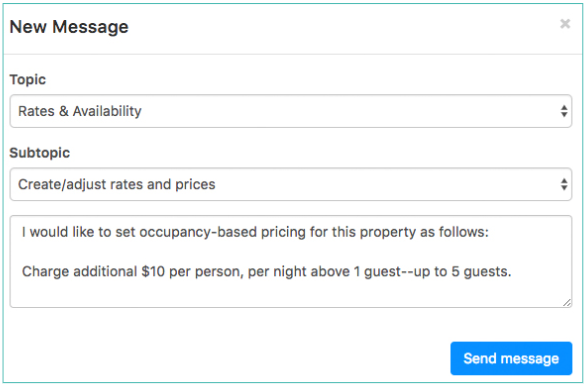Send the message
Image resolution: width=586 pixels, height=386 pixels.
click(x=511, y=358)
